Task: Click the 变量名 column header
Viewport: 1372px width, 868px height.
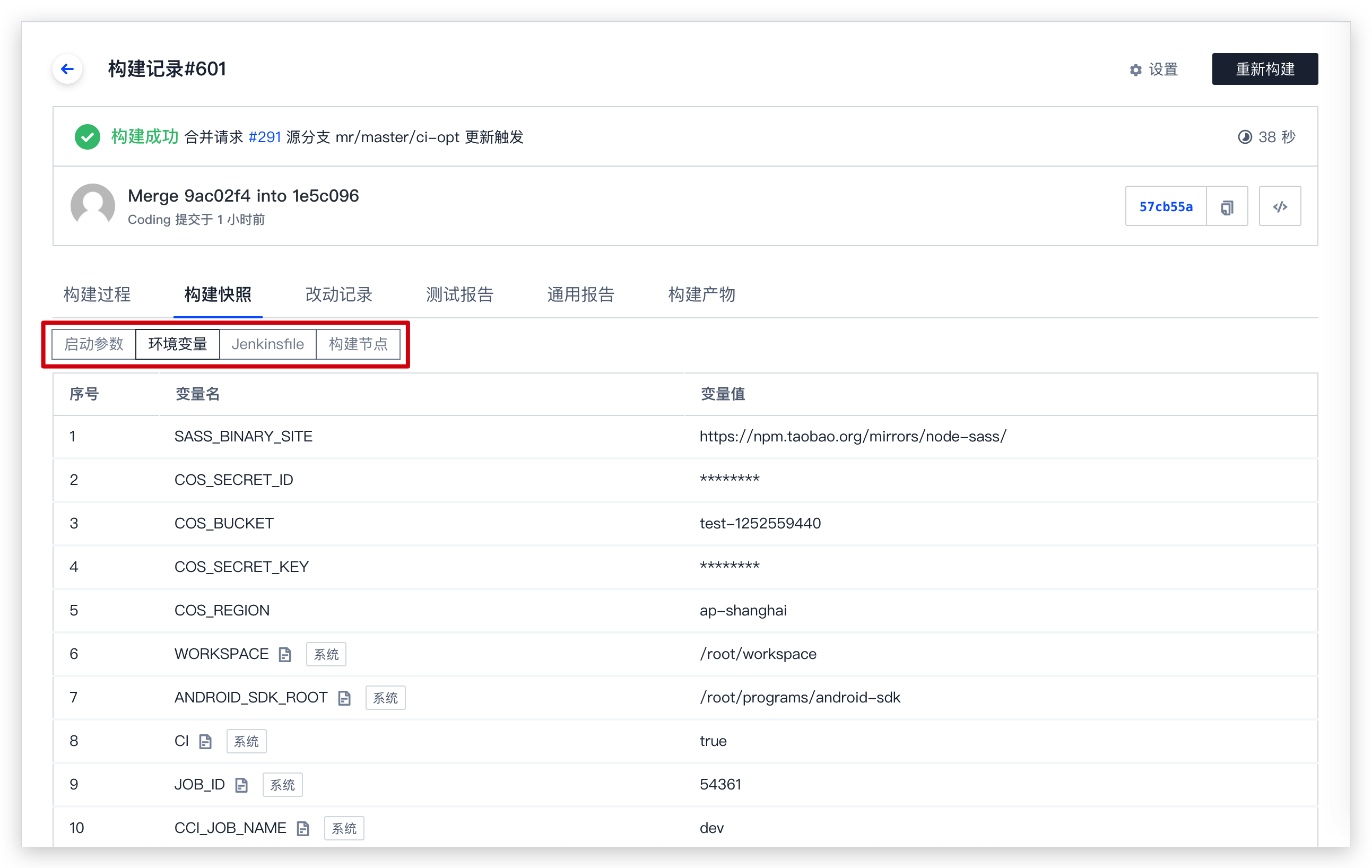Action: click(197, 394)
